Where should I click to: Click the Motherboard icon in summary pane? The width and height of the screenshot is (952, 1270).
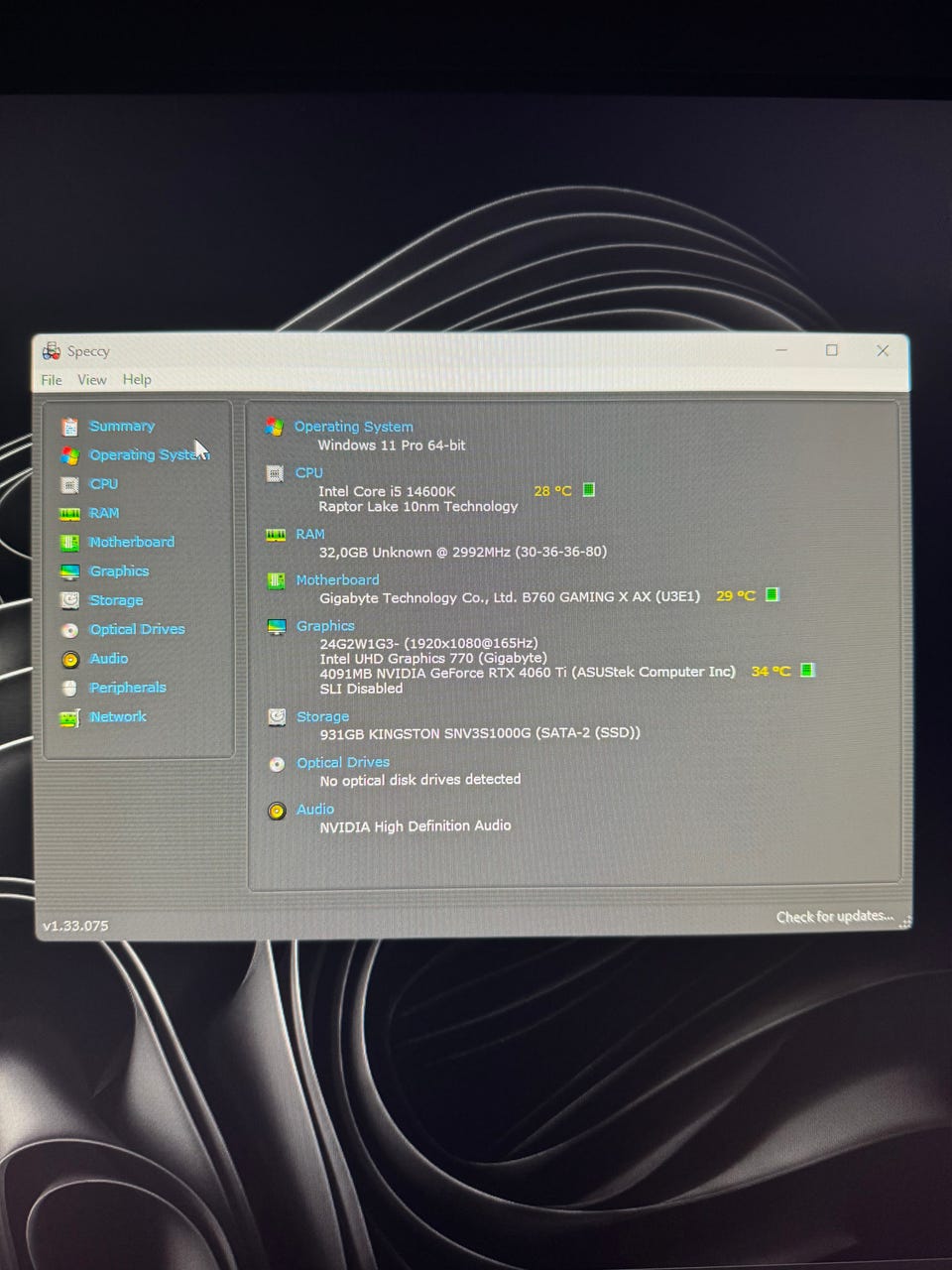pos(276,580)
